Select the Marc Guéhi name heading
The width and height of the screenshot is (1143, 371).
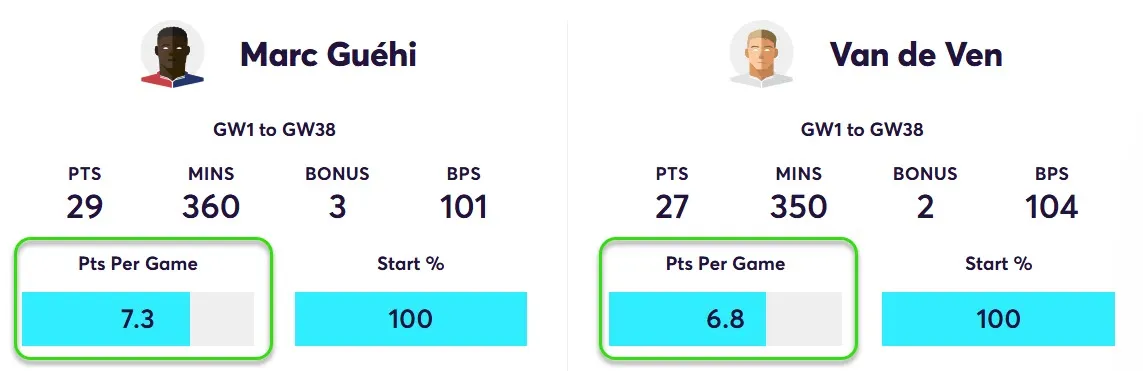(x=328, y=55)
